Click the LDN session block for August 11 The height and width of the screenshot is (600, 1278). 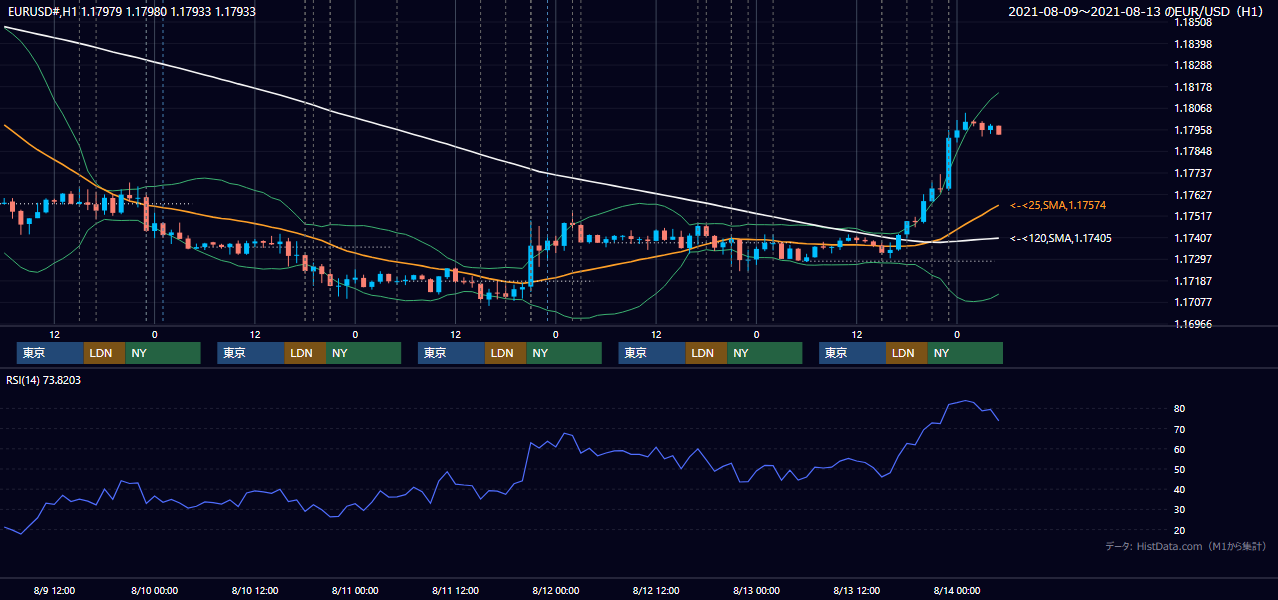[x=505, y=353]
